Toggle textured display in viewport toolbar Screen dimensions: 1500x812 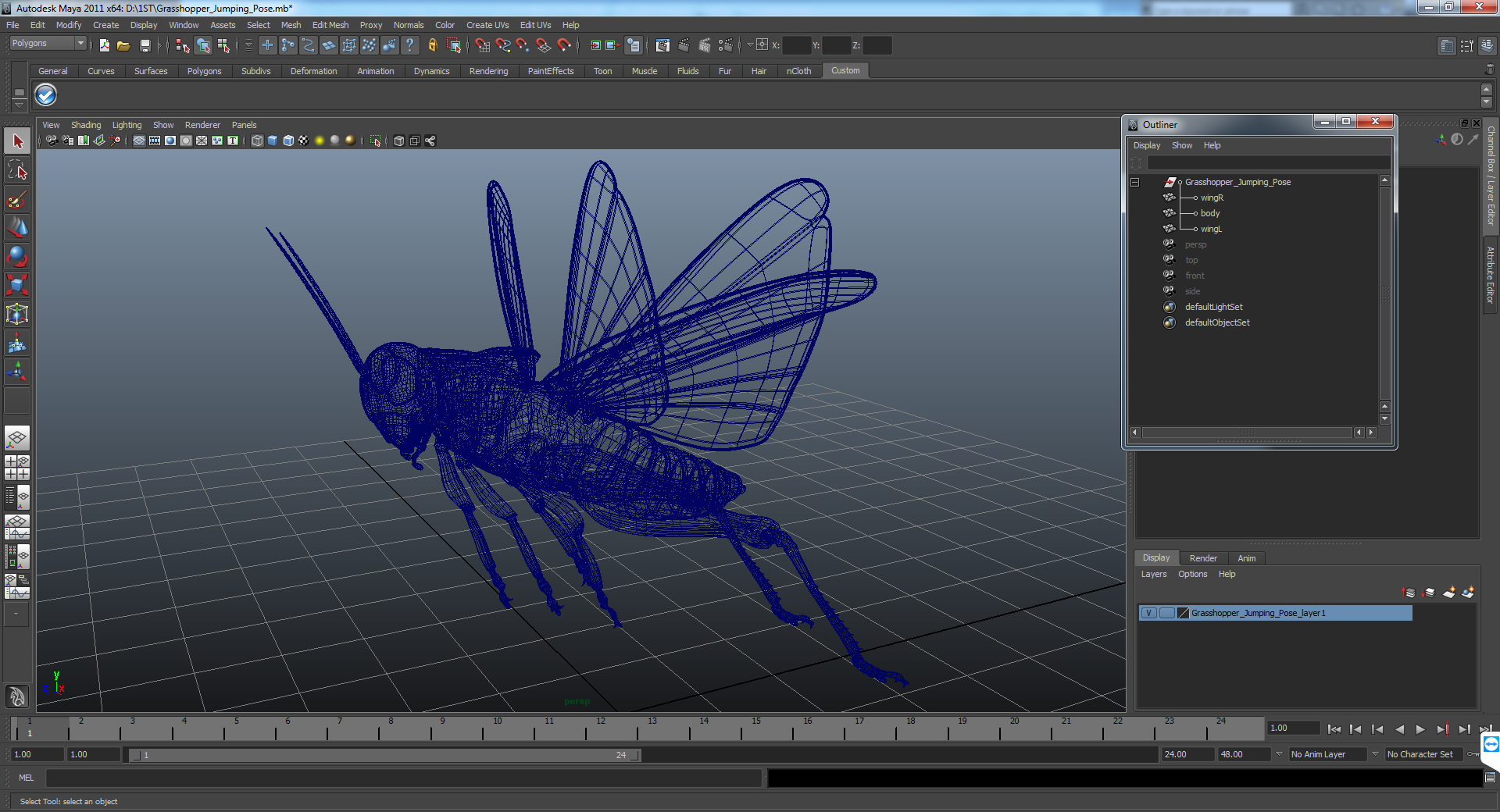pyautogui.click(x=304, y=141)
